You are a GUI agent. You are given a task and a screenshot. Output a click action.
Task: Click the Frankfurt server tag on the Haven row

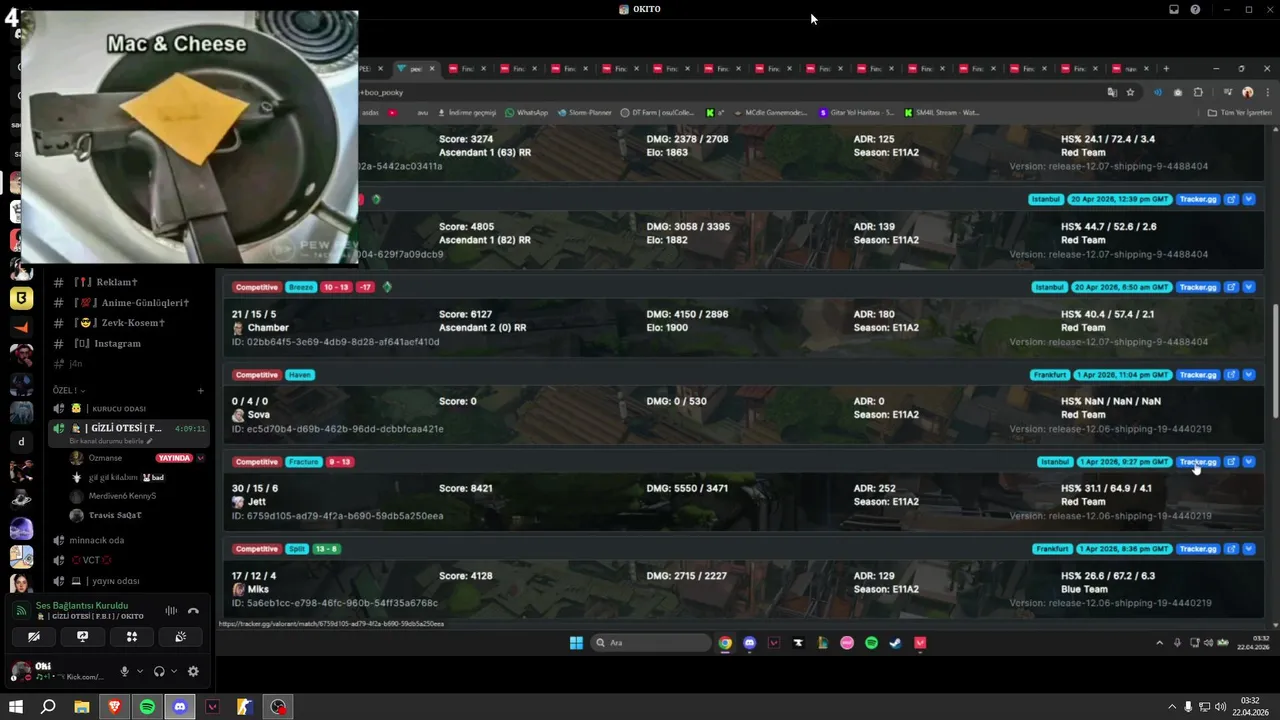pos(1050,375)
